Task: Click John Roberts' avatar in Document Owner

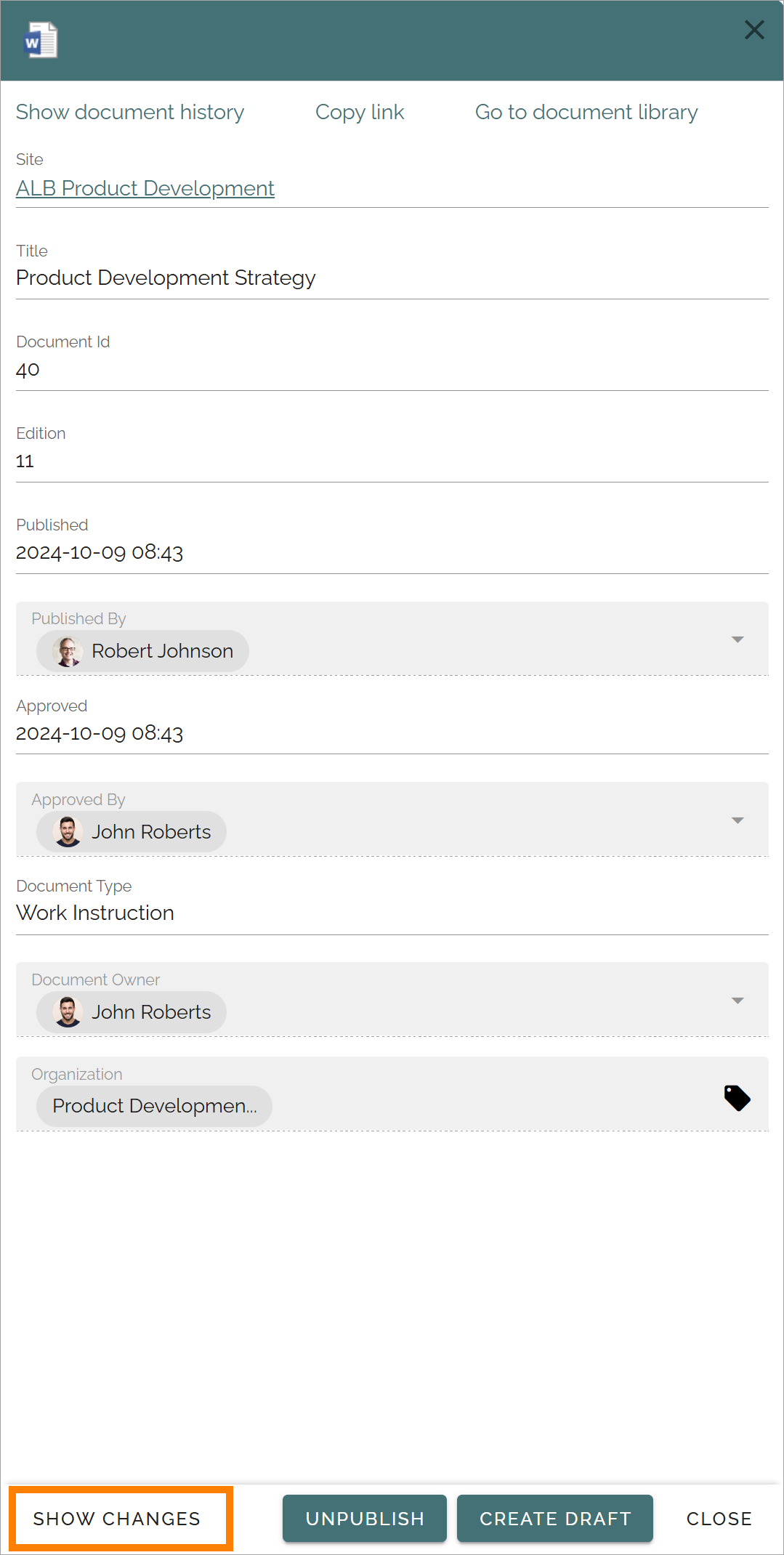Action: [68, 1012]
